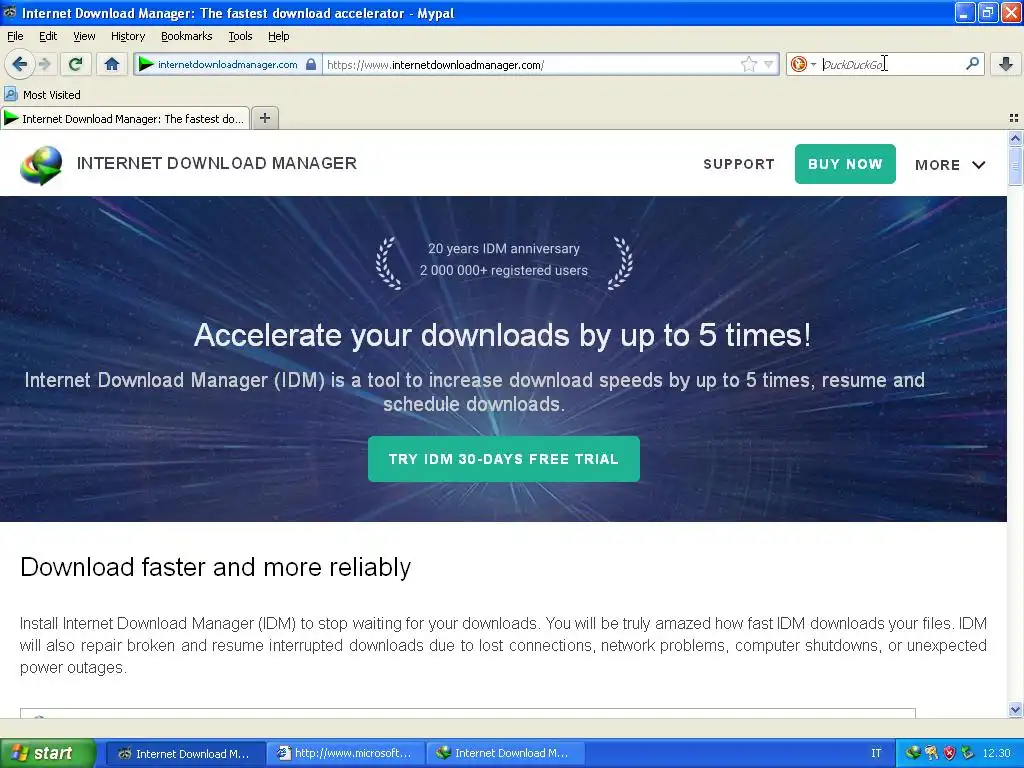Image resolution: width=1024 pixels, height=768 pixels.
Task: Click the Forward arrow button
Action: click(45, 64)
